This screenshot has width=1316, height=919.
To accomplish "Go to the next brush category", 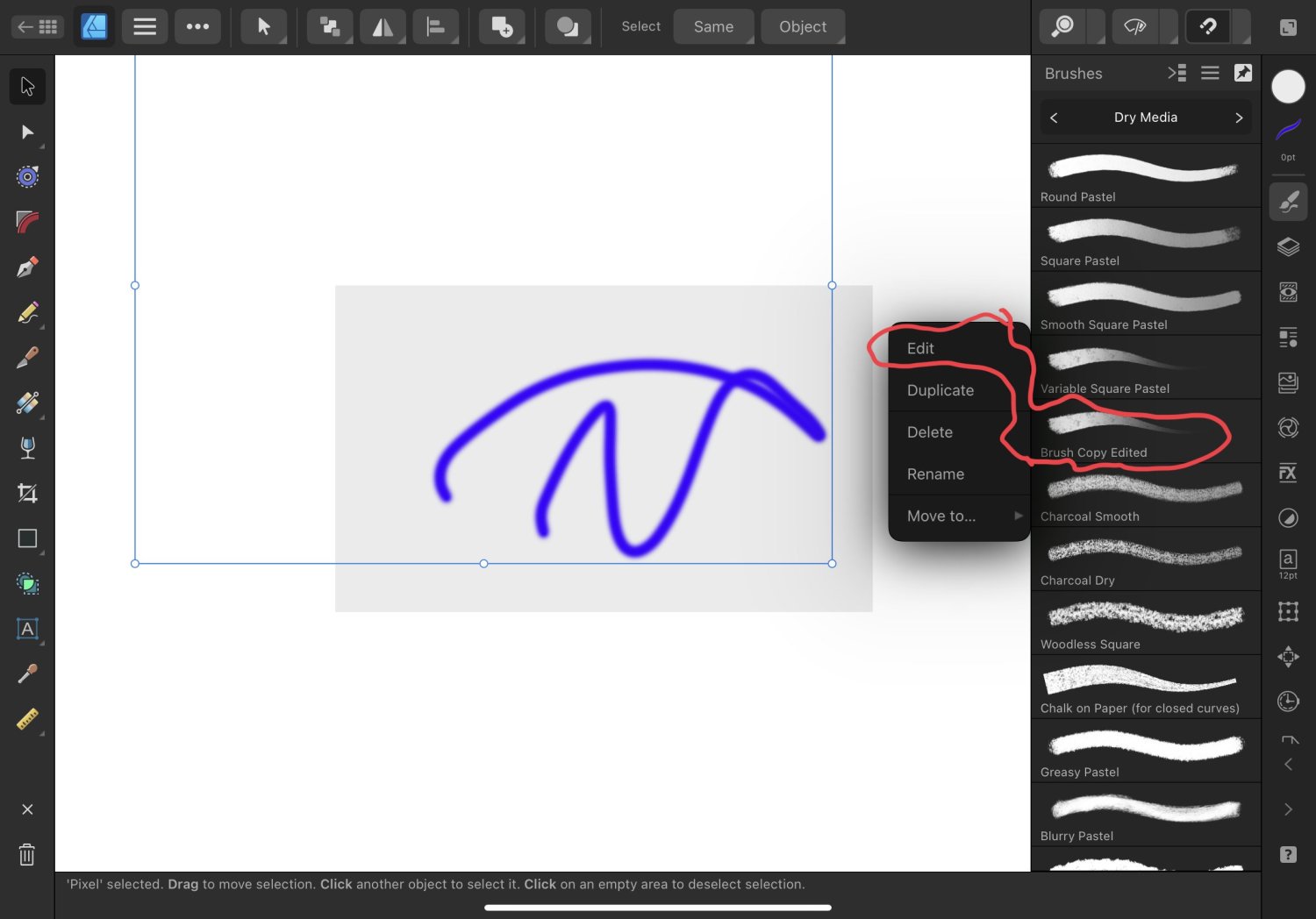I will click(1240, 117).
